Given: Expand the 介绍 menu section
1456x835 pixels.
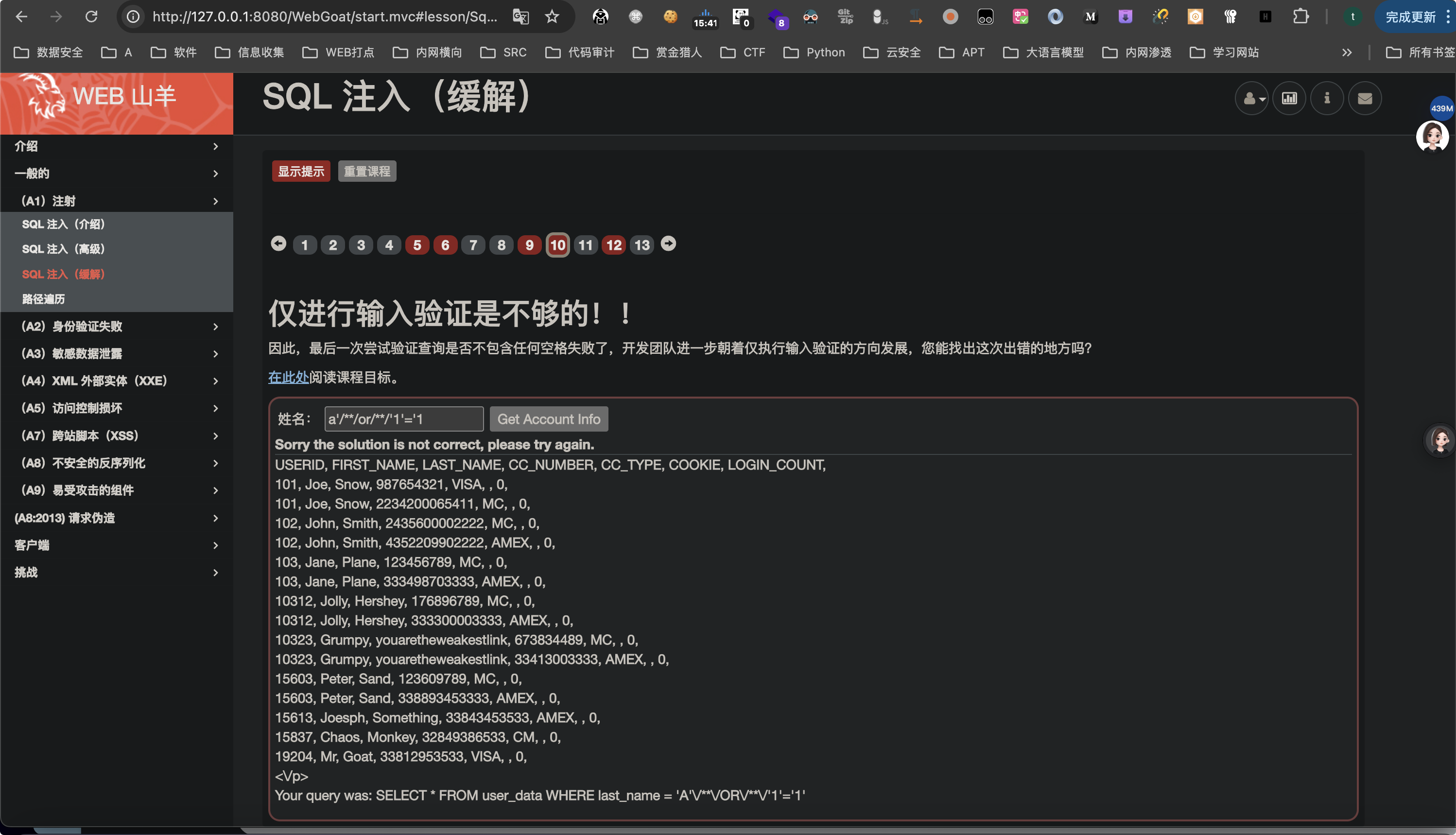Looking at the screenshot, I should click(117, 146).
